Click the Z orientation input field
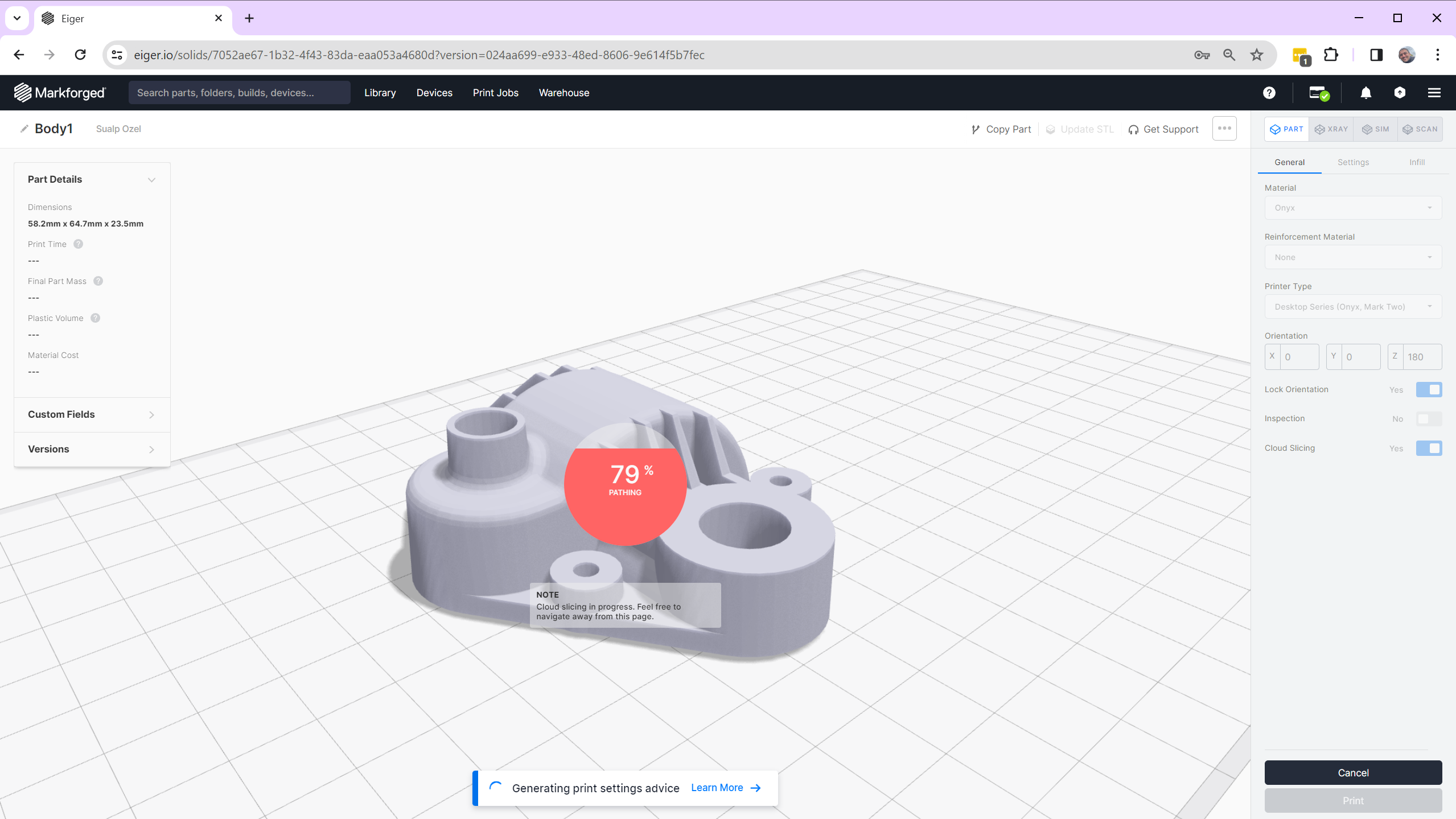This screenshot has width=1456, height=819. [x=1421, y=357]
